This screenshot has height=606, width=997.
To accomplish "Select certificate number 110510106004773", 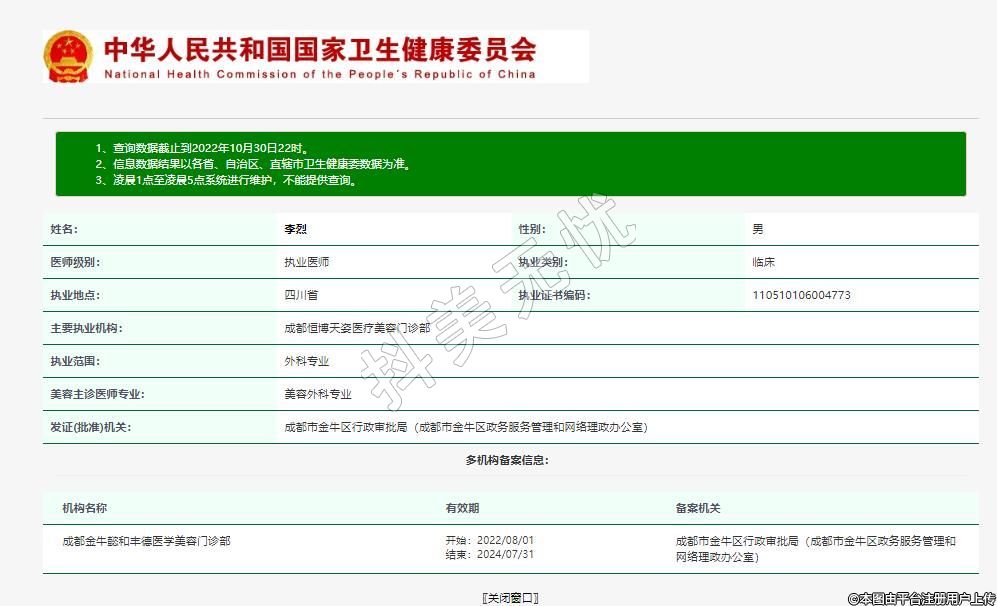I will pos(801,295).
